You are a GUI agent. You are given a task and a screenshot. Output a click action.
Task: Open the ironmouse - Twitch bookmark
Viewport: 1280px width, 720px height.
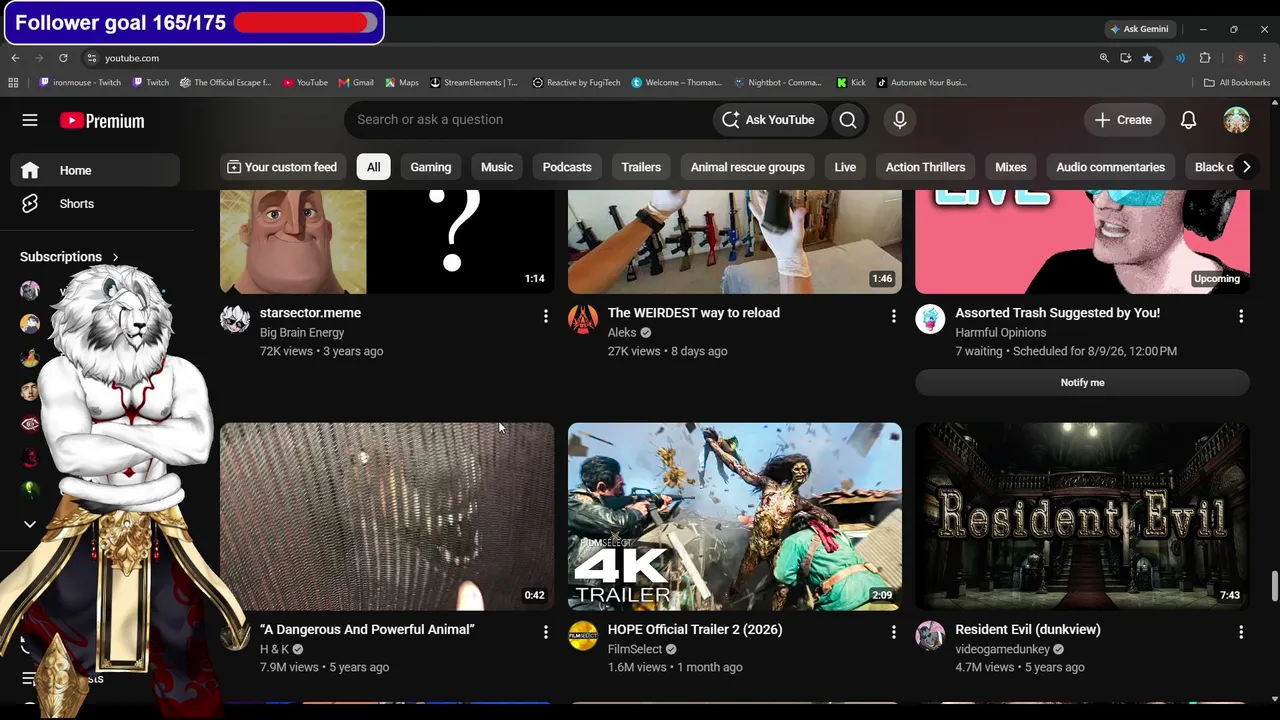pos(80,83)
